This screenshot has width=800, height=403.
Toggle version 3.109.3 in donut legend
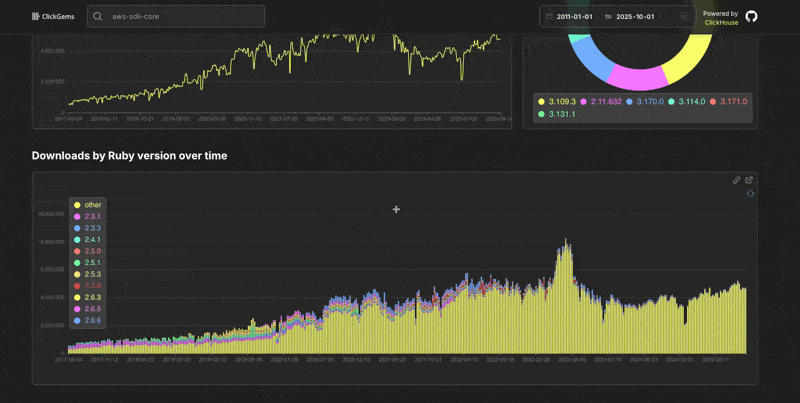(557, 102)
